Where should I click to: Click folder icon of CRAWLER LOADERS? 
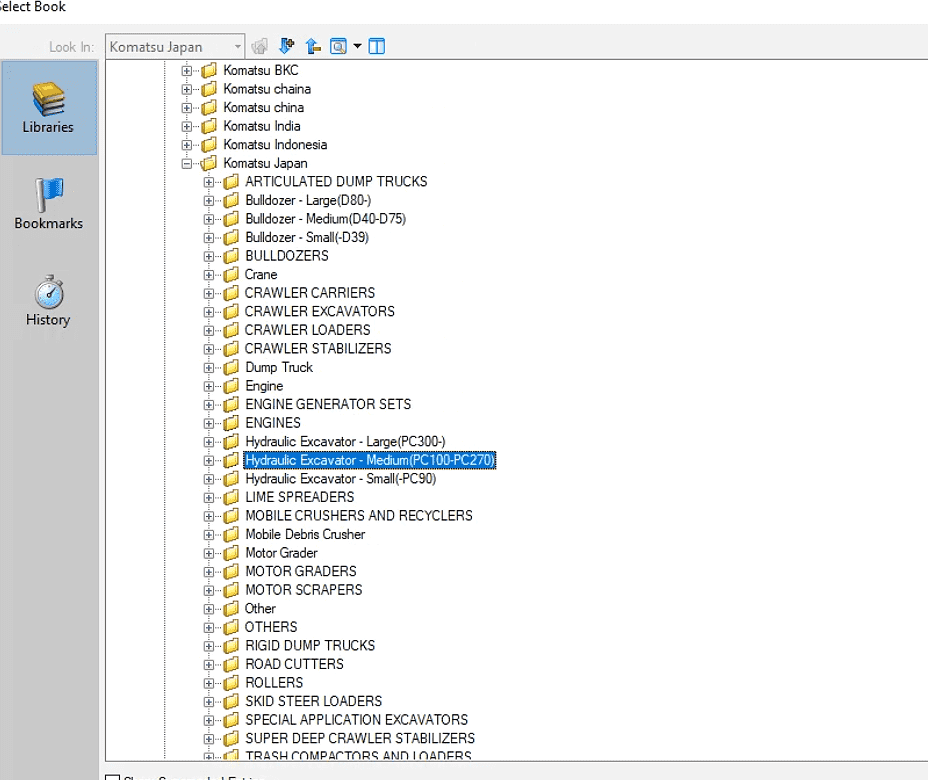coord(231,330)
